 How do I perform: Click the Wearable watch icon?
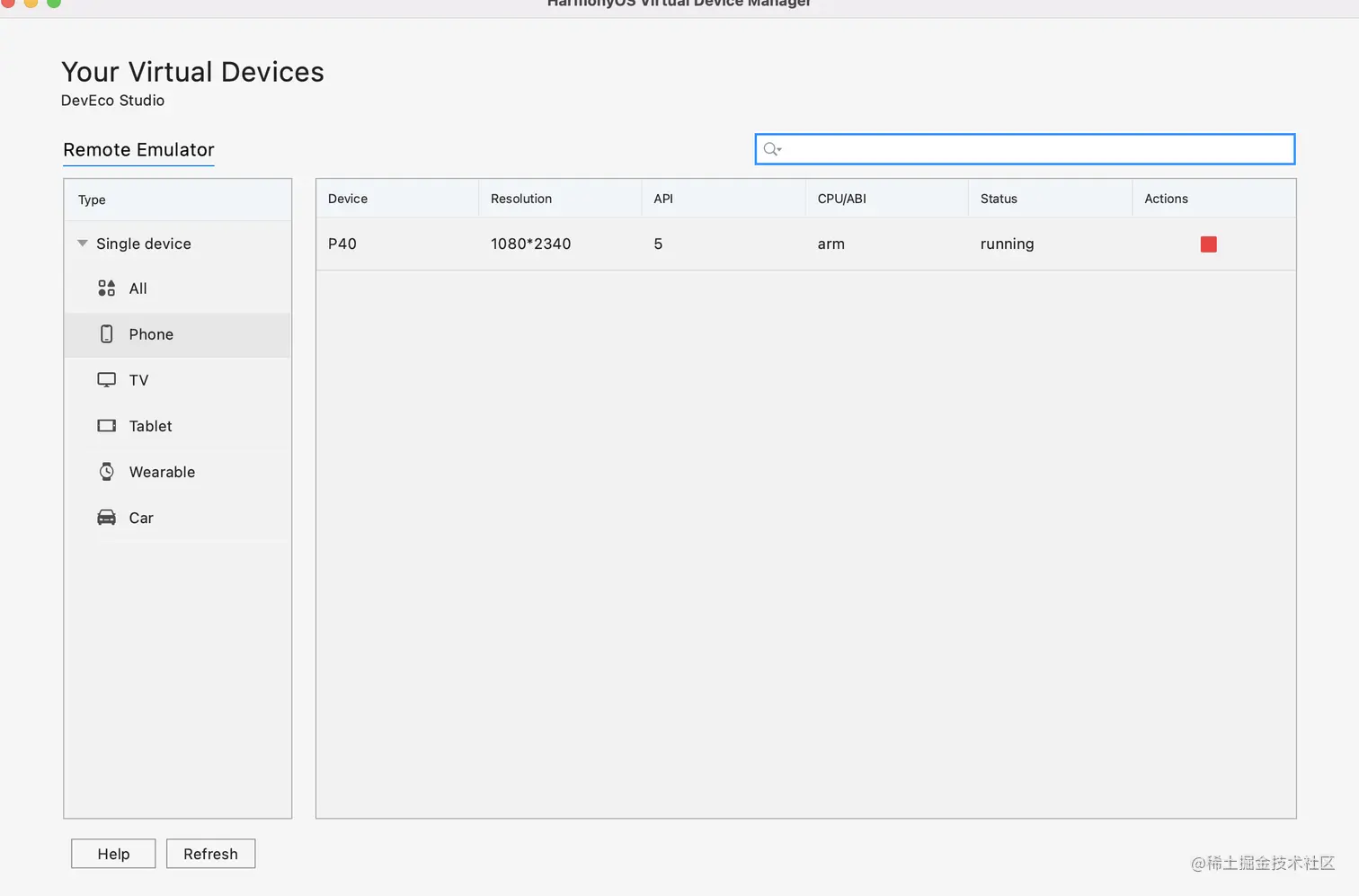tap(106, 472)
